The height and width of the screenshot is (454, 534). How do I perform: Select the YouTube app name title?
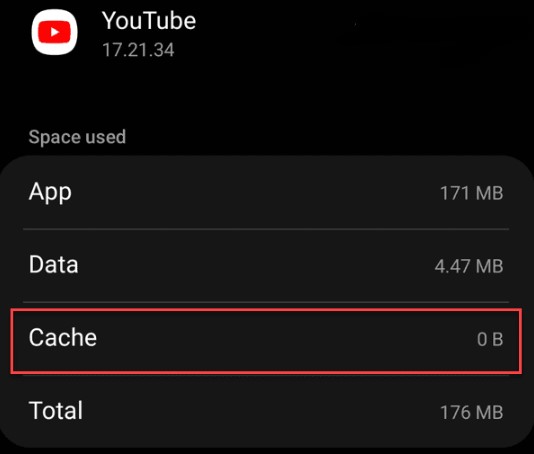pyautogui.click(x=149, y=21)
